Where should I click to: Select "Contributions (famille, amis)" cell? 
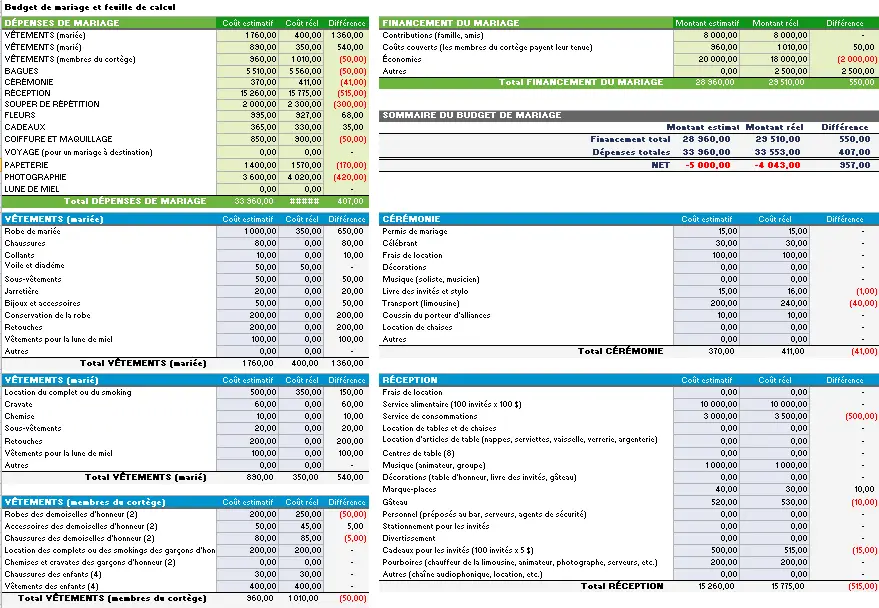(x=433, y=35)
